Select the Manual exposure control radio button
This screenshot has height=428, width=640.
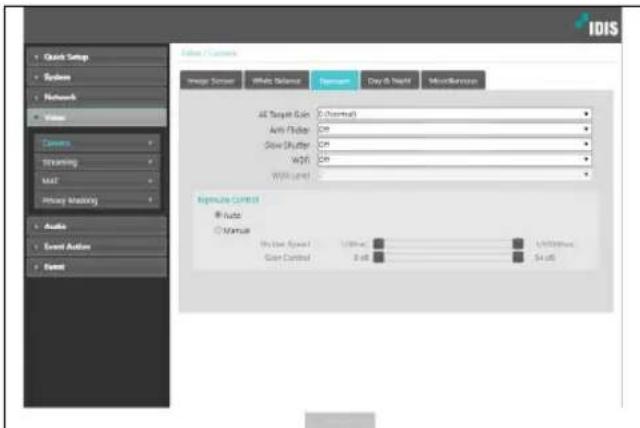tap(218, 230)
